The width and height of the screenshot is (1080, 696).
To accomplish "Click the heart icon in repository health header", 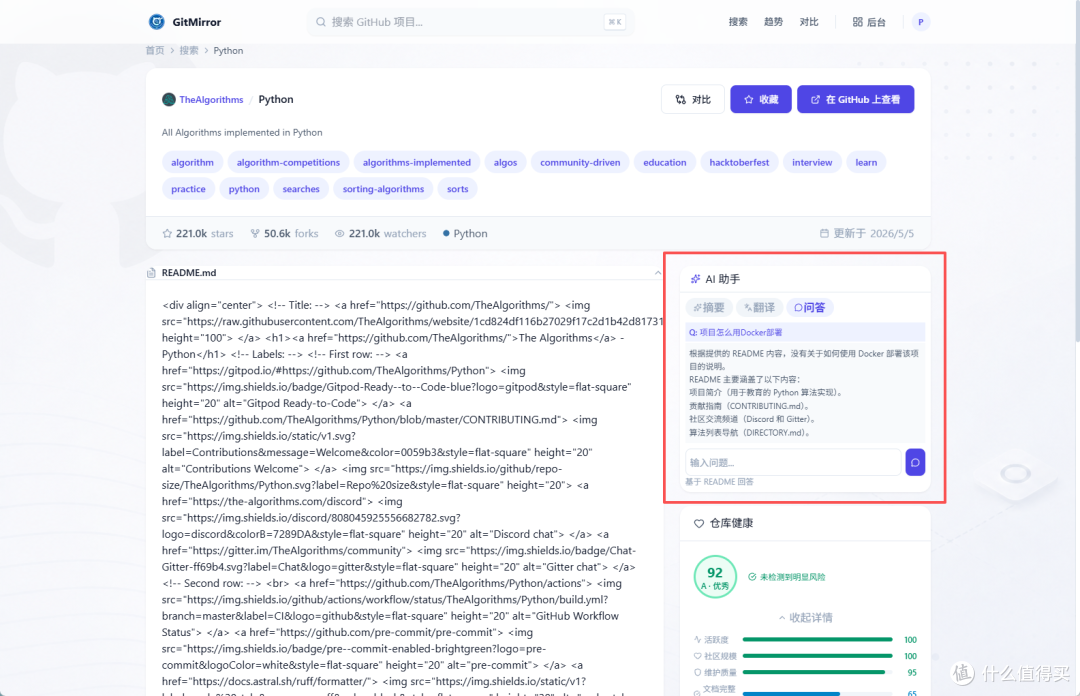I will coord(699,524).
